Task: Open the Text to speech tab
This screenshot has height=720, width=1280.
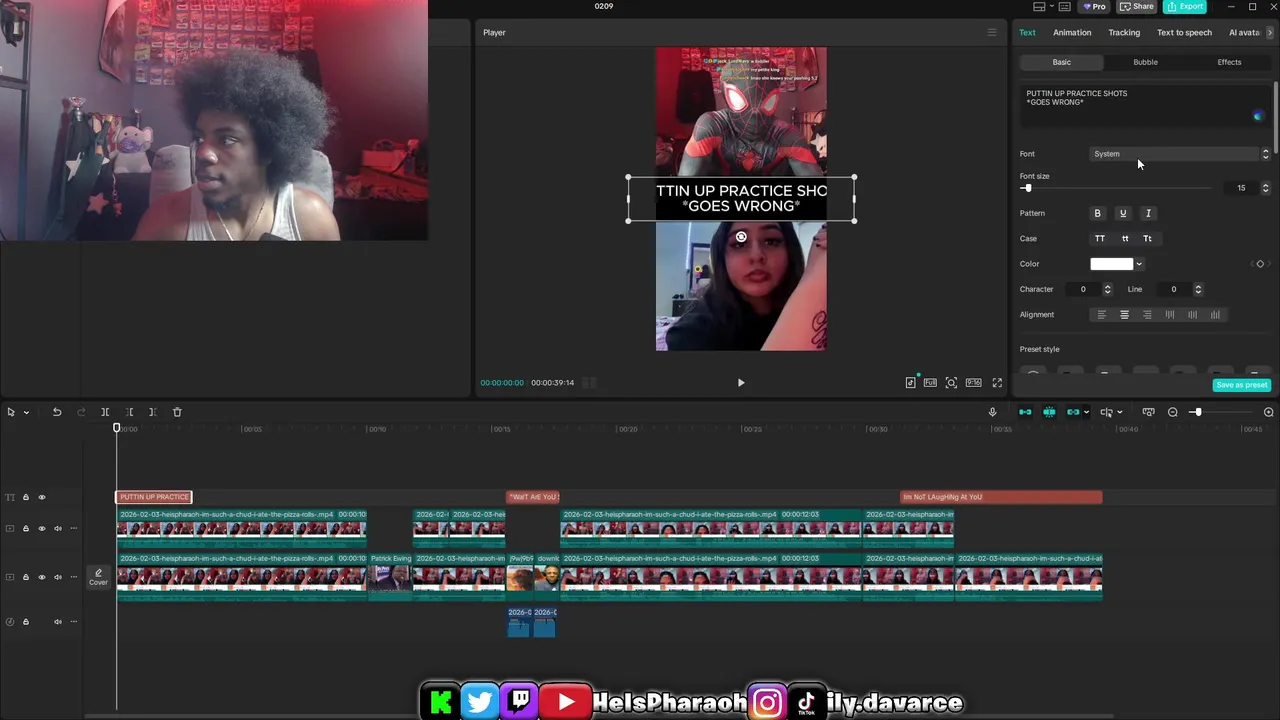Action: (x=1184, y=32)
